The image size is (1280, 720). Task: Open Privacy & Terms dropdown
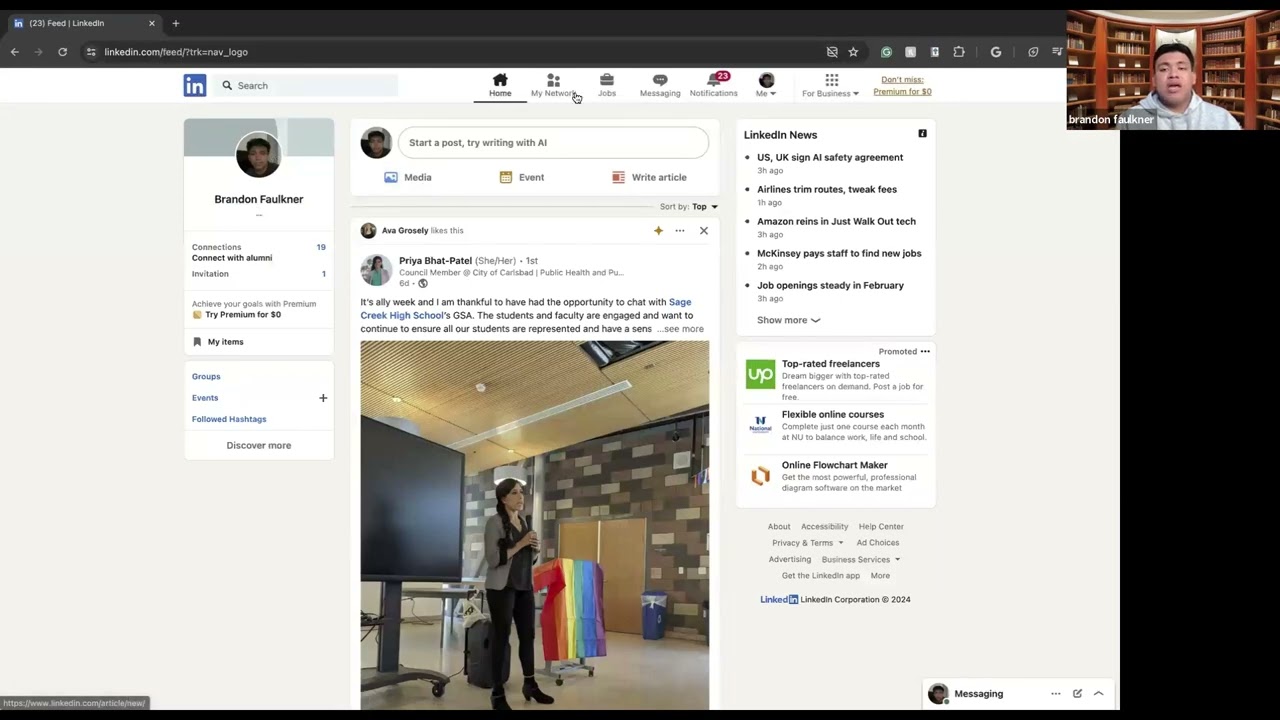[x=807, y=543]
